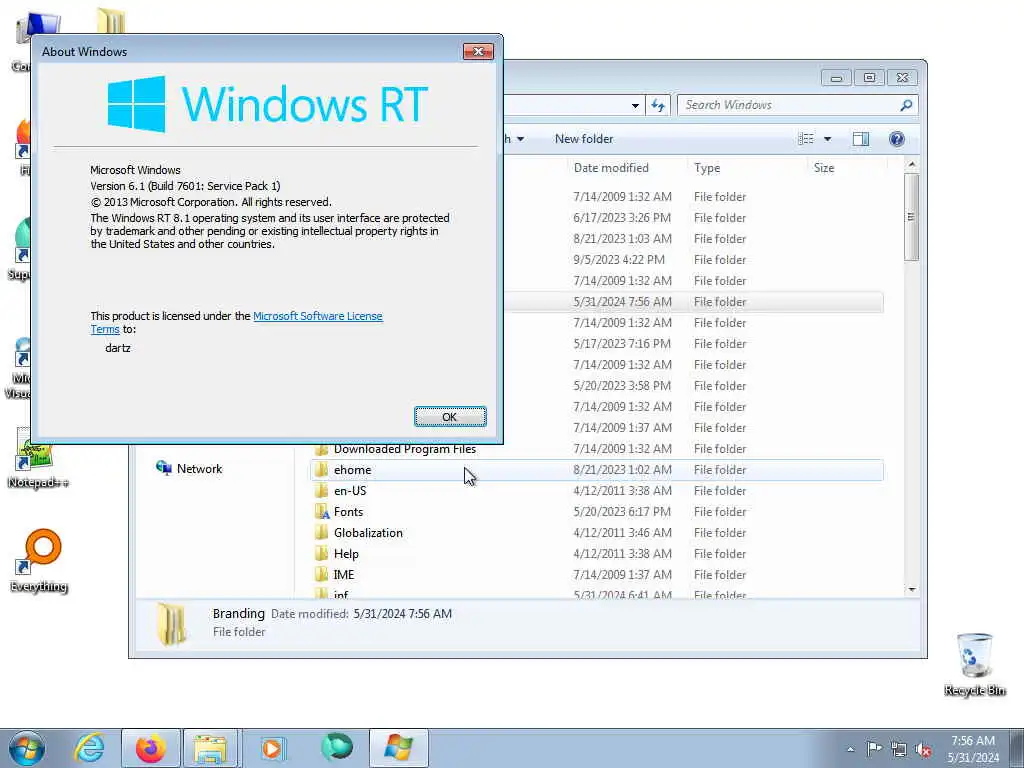Open the Action Center flag tray icon

pyautogui.click(x=874, y=749)
